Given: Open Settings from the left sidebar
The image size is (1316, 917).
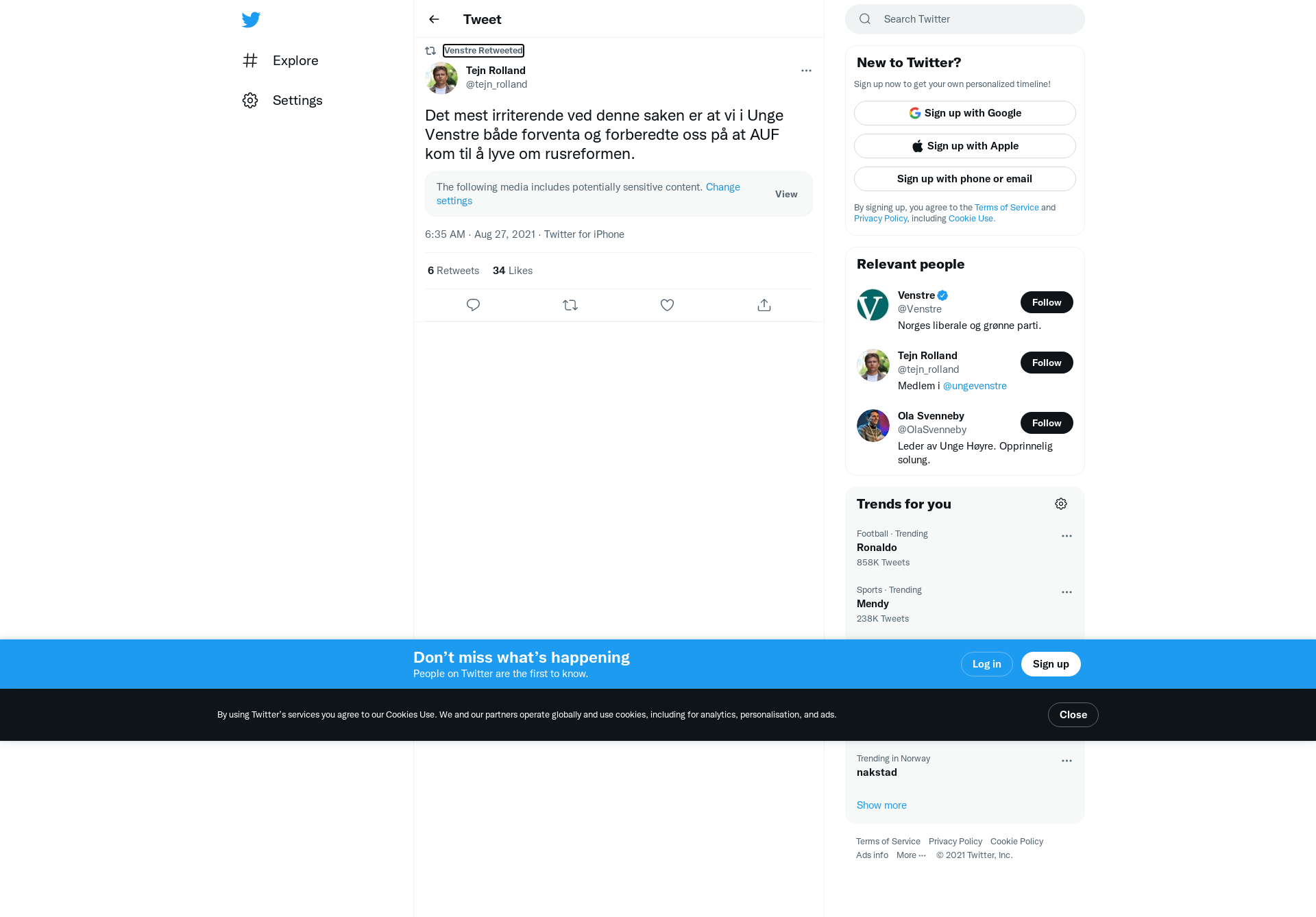Looking at the screenshot, I should tap(282, 100).
